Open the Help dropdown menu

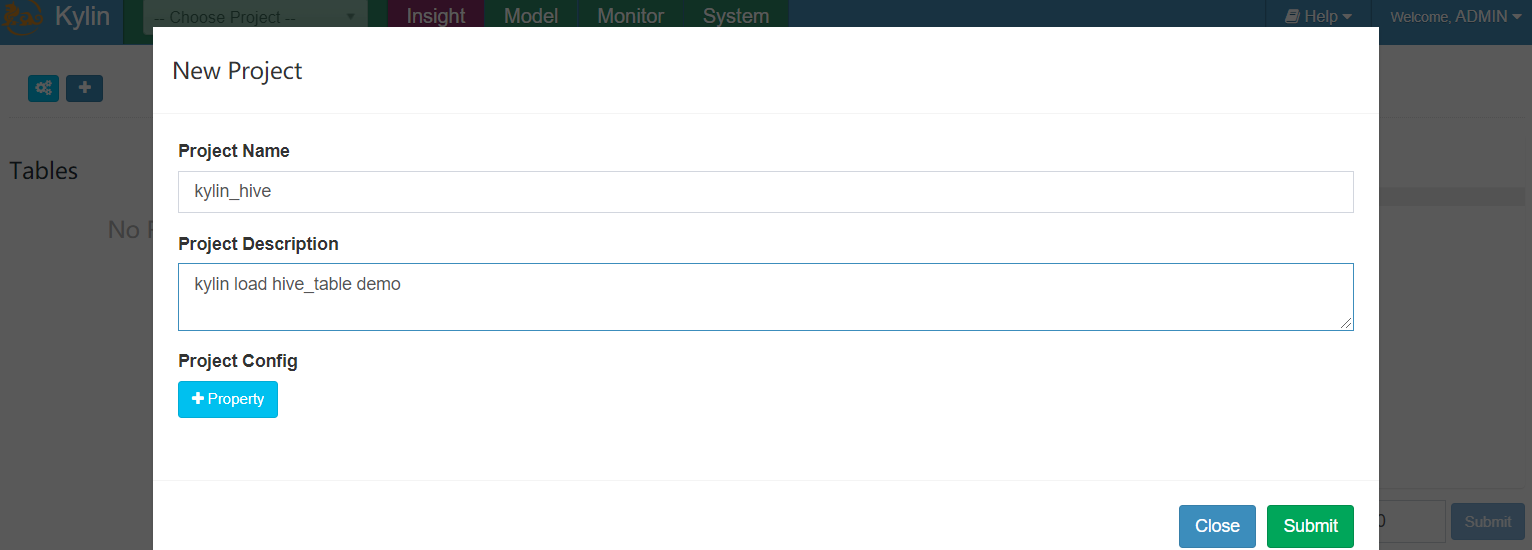click(x=1318, y=16)
